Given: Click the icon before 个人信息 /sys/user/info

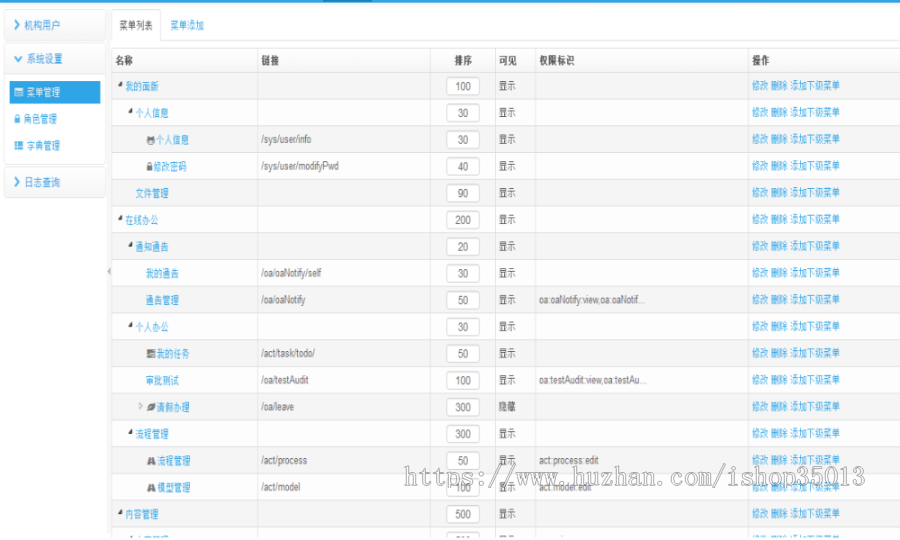Looking at the screenshot, I should [150, 140].
